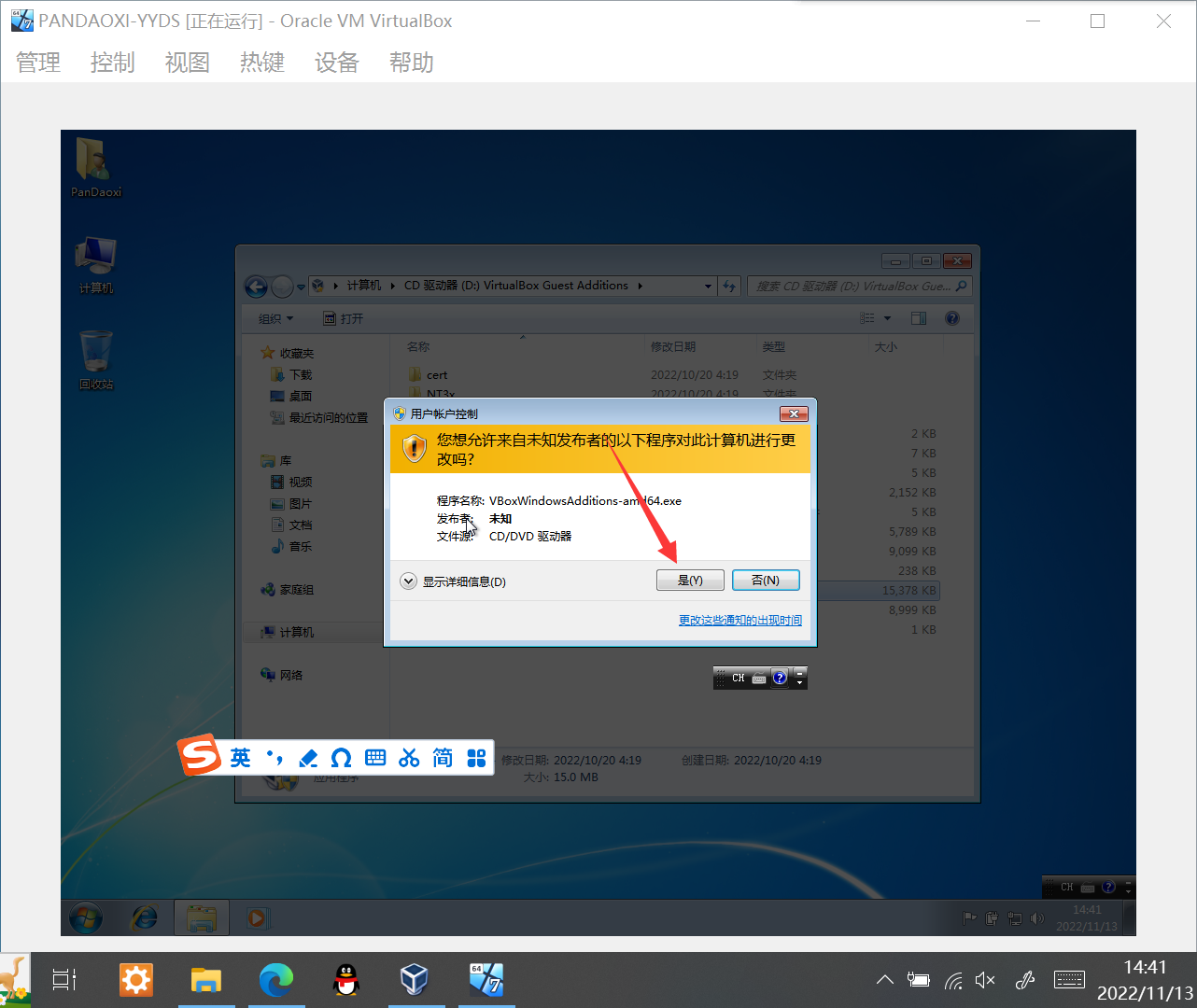The width and height of the screenshot is (1197, 1008).
Task: Open QQ penguin on host taskbar
Action: tap(346, 979)
